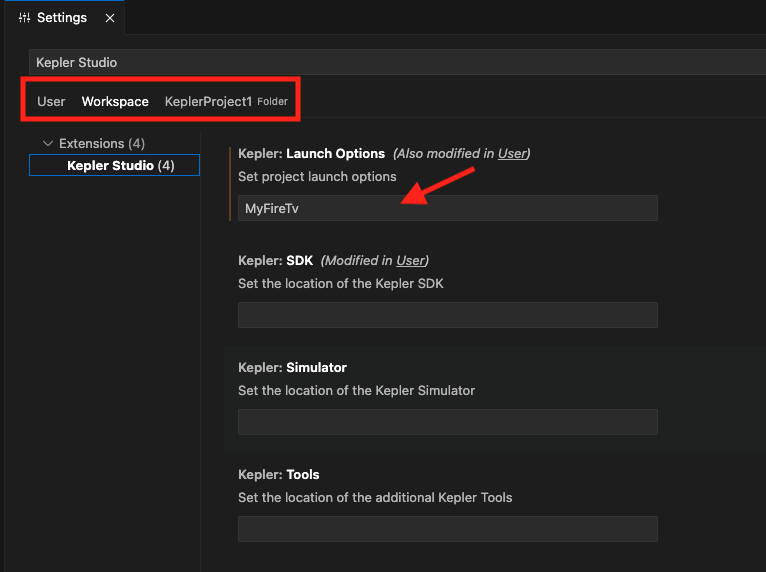Switch to the Workspace settings scope
The image size is (766, 572).
tap(115, 101)
